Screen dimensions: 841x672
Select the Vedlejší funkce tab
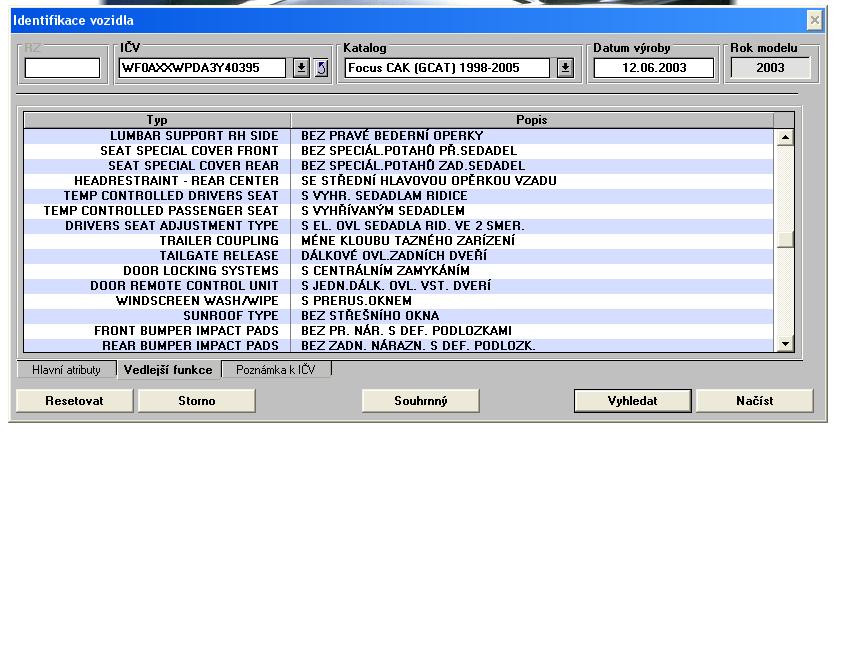167,370
